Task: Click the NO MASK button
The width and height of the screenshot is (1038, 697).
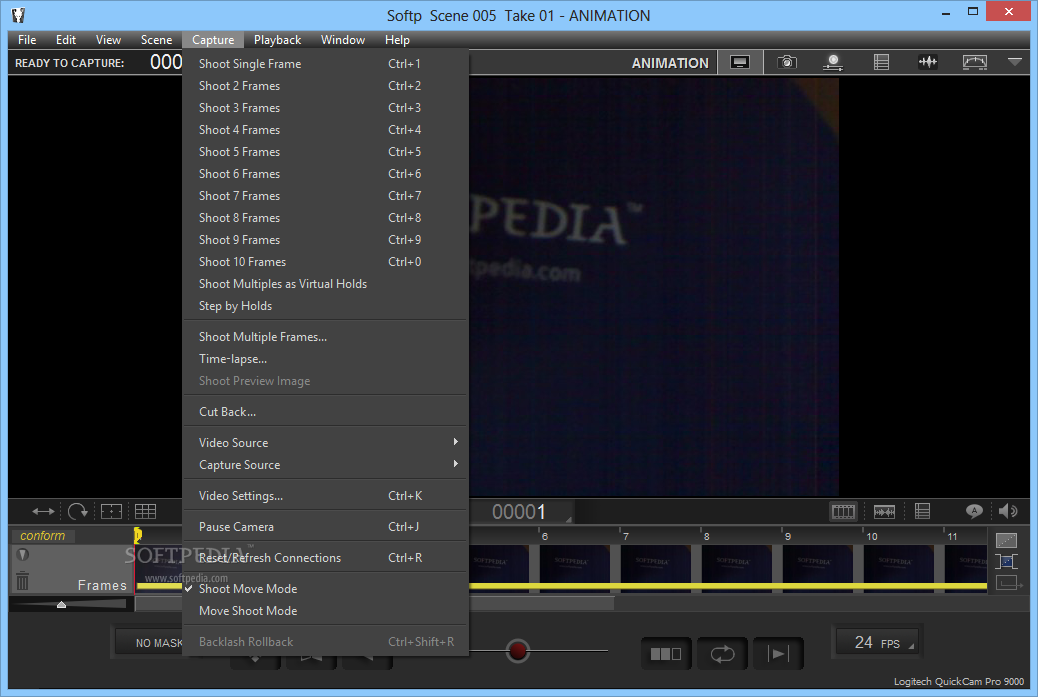Action: click(x=150, y=643)
